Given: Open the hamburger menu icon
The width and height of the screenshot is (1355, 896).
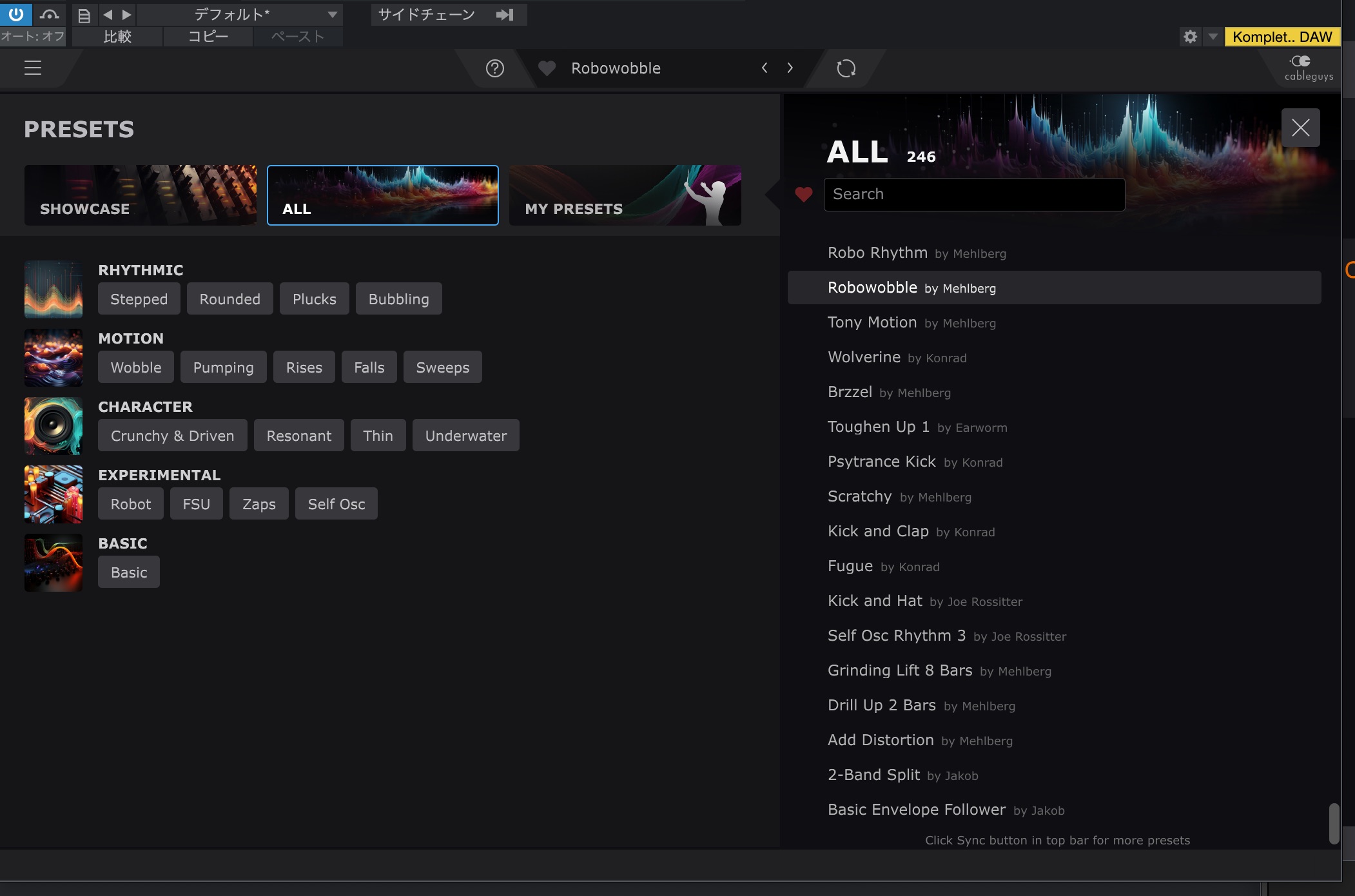Looking at the screenshot, I should pyautogui.click(x=33, y=68).
